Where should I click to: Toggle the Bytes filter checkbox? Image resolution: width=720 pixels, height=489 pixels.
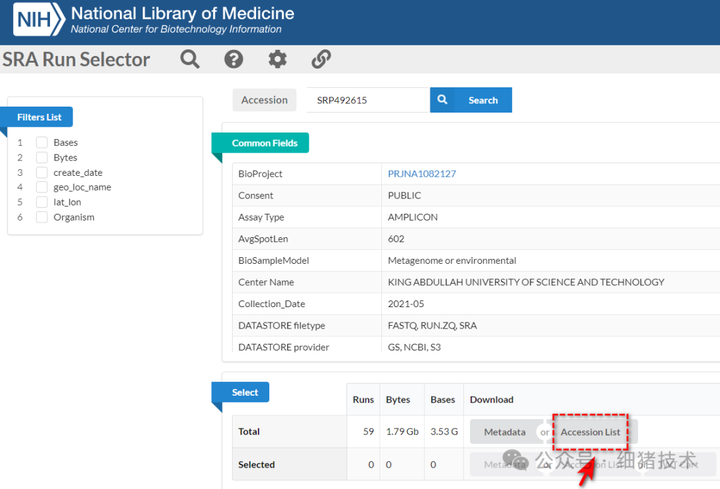42,158
